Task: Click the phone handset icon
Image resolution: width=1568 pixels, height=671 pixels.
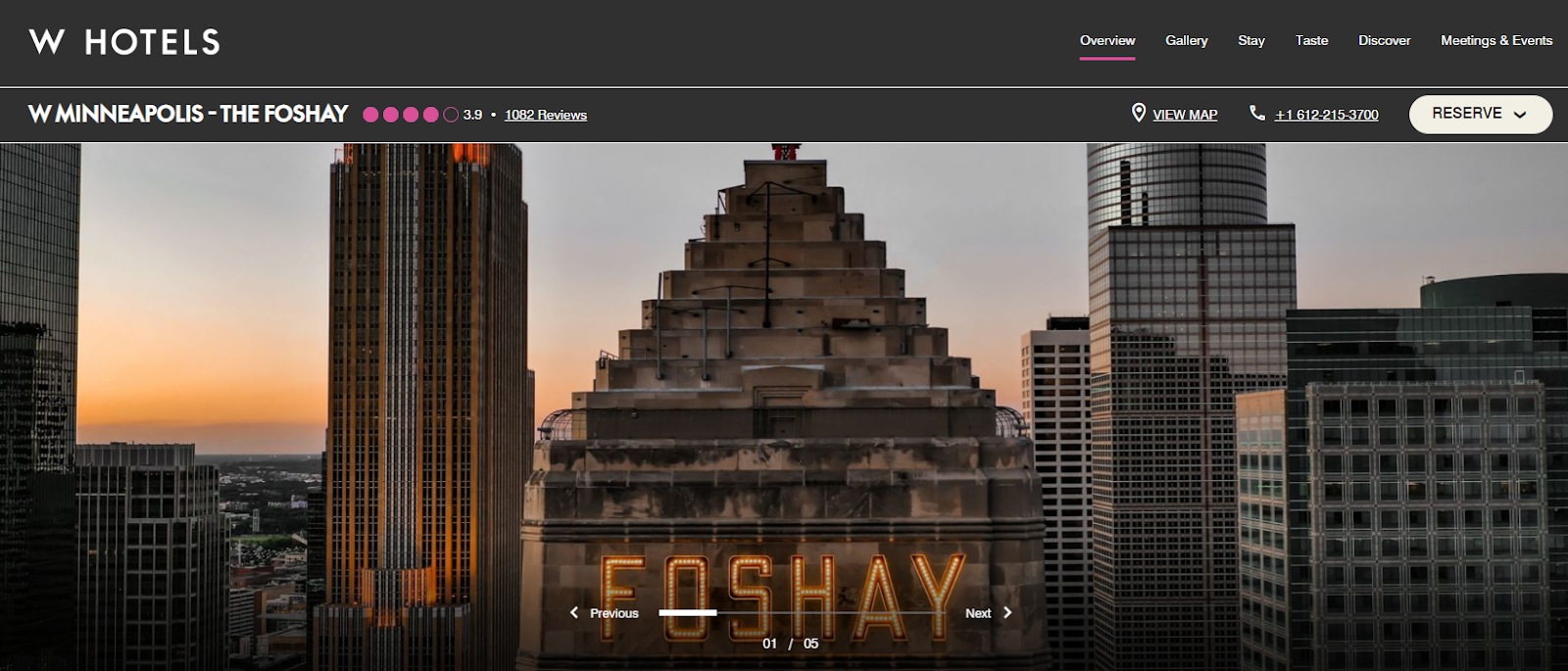Action: pyautogui.click(x=1256, y=114)
